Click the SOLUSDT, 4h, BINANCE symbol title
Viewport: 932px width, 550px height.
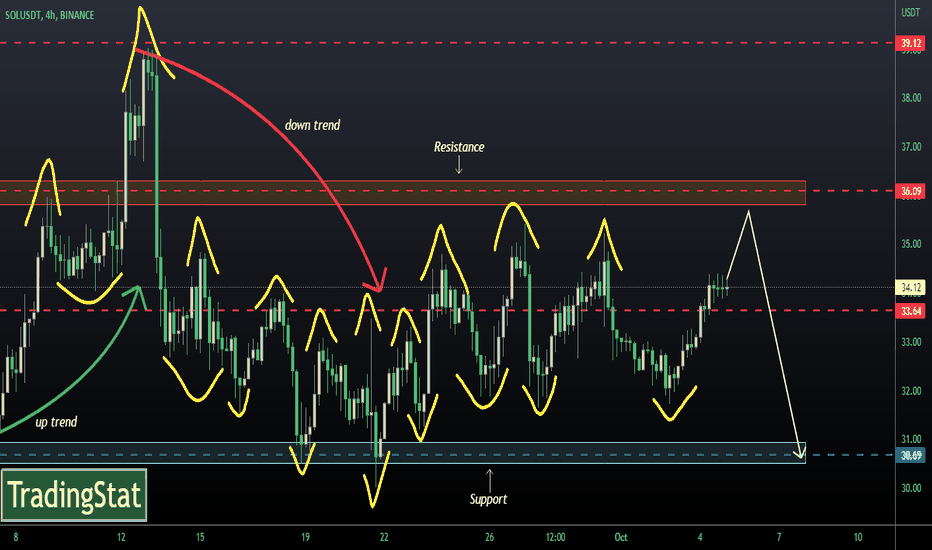49,15
